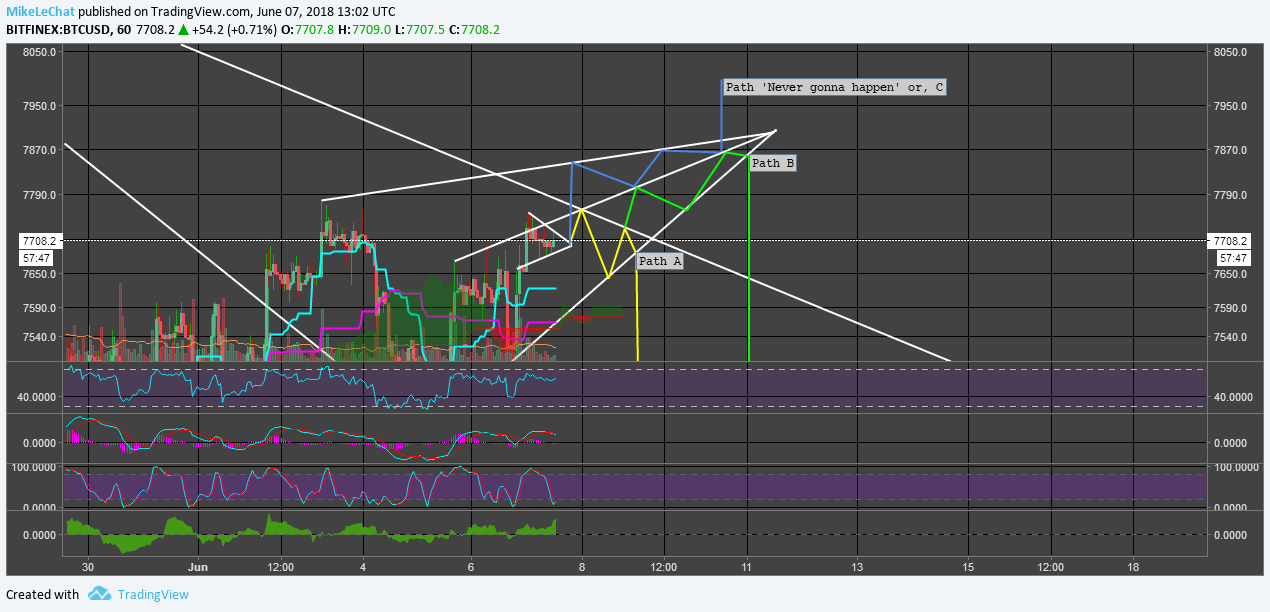Click the L:7707.5 low value
The height and width of the screenshot is (612, 1270).
(x=422, y=30)
